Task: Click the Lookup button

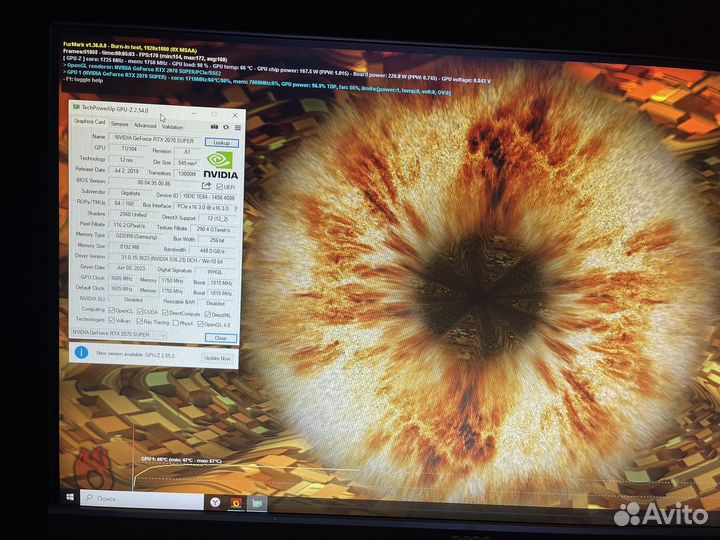Action: coord(222,142)
